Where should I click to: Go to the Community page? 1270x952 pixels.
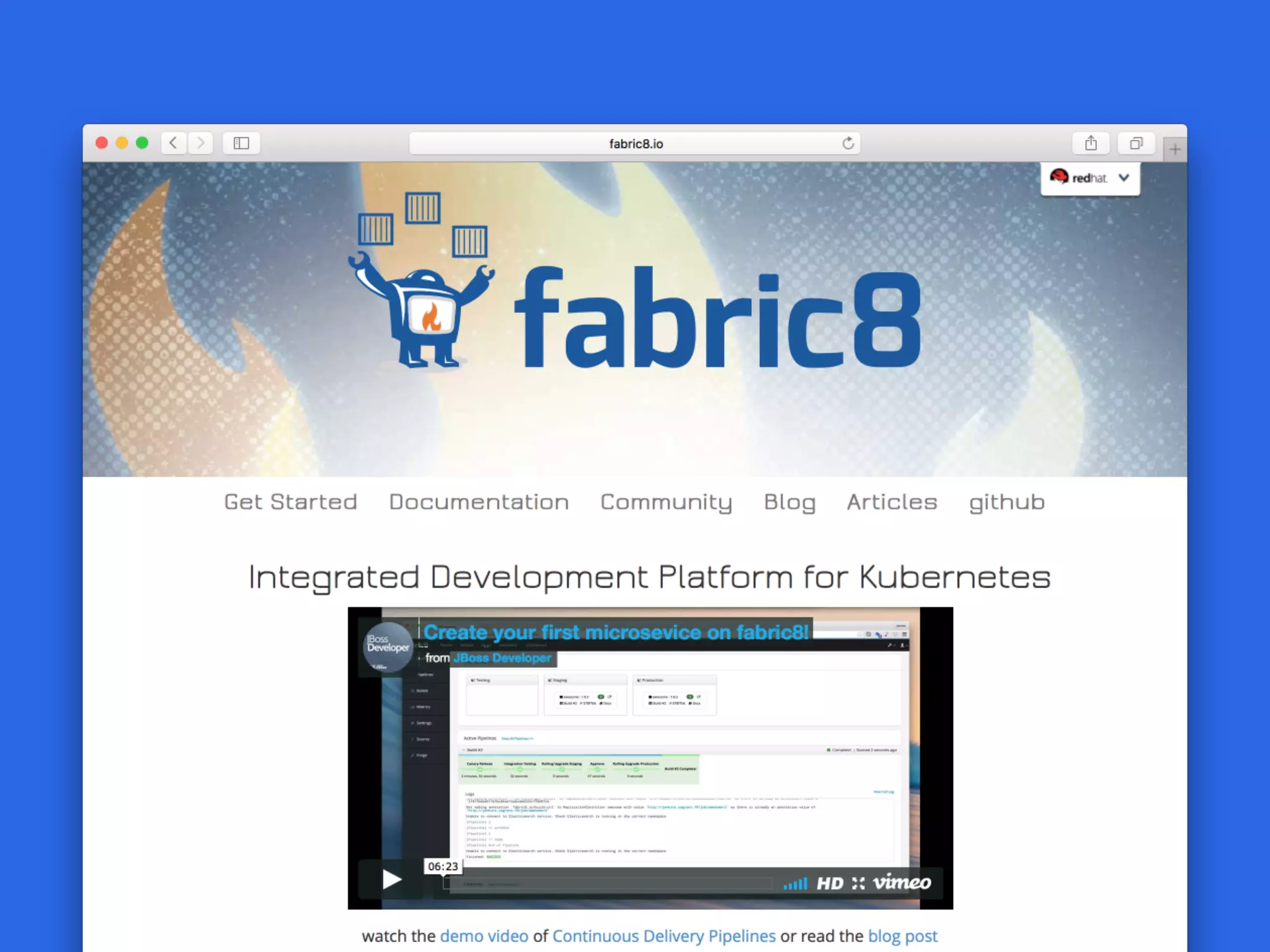pos(666,502)
